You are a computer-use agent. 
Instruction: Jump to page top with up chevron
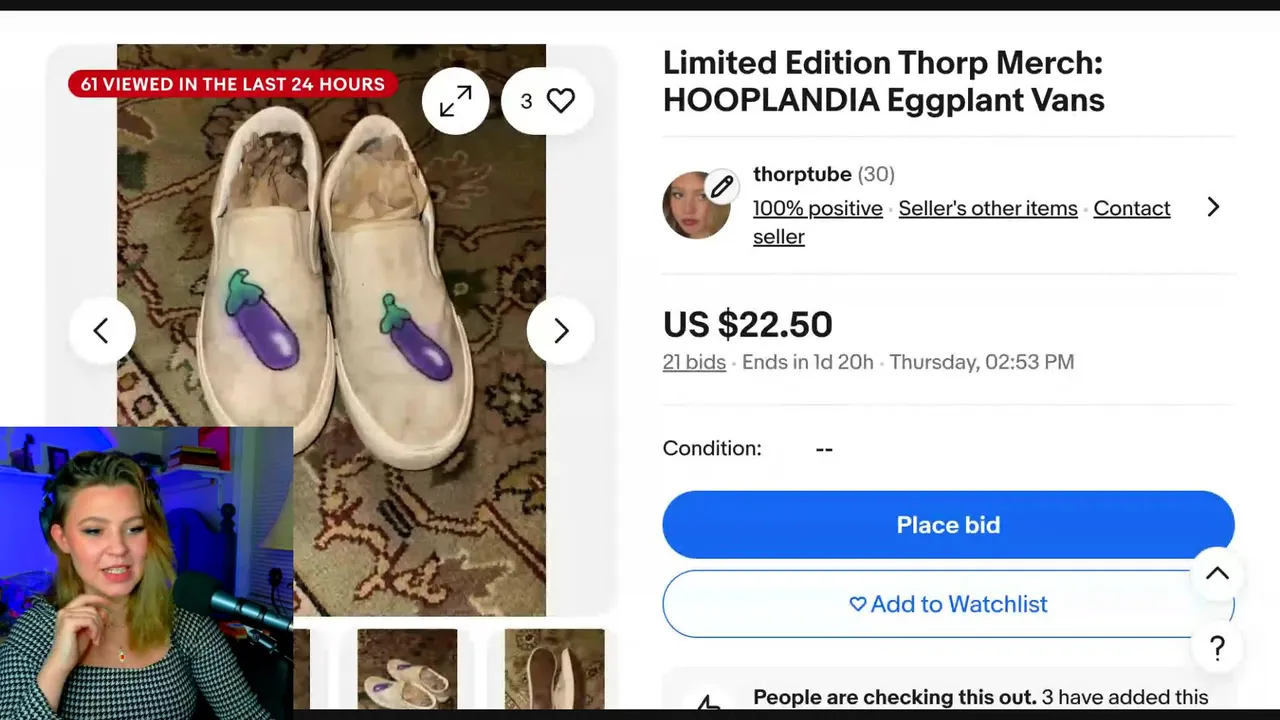pos(1217,574)
